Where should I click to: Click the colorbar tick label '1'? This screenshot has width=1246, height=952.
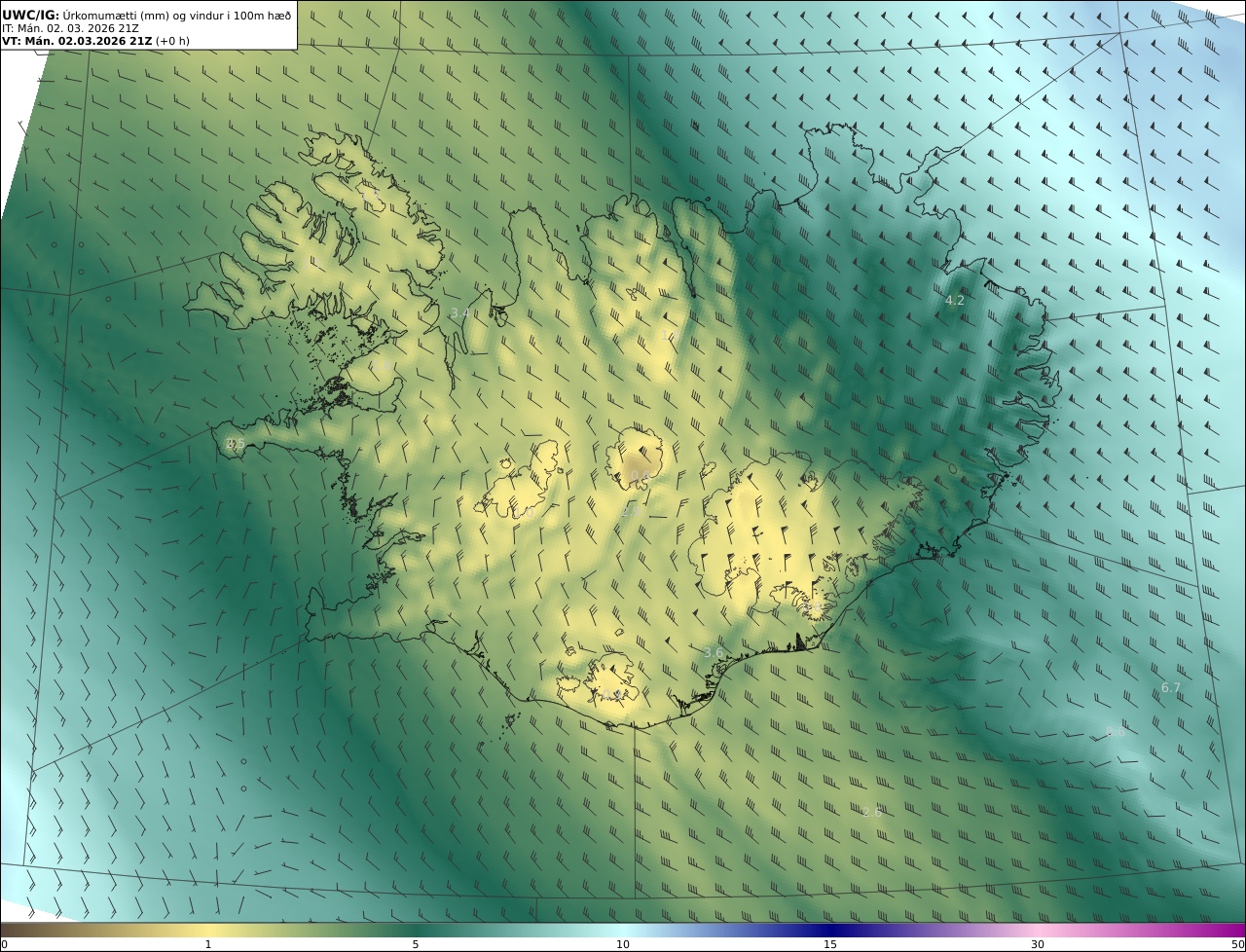[208, 944]
